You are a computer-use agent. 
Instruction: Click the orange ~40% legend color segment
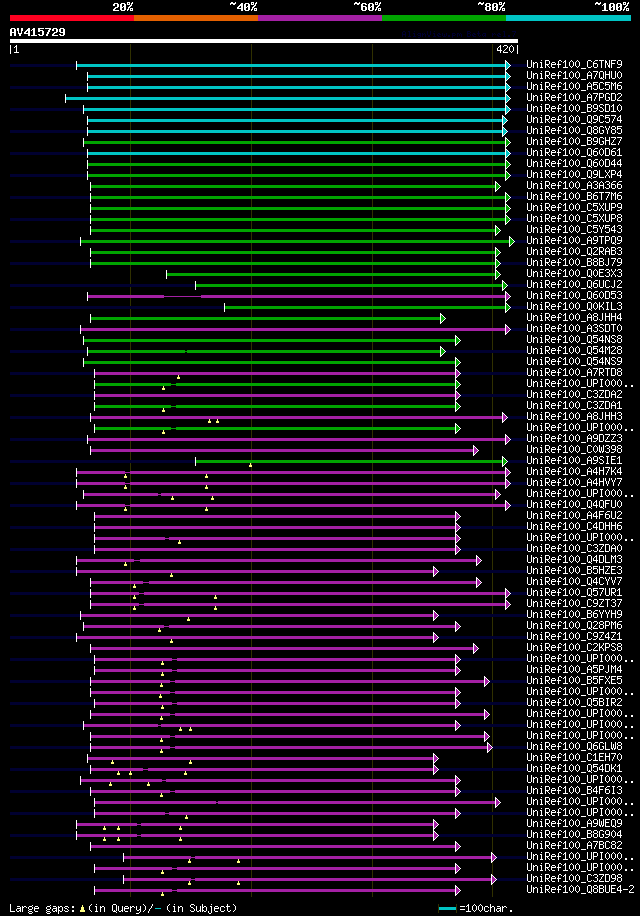pyautogui.click(x=196, y=18)
